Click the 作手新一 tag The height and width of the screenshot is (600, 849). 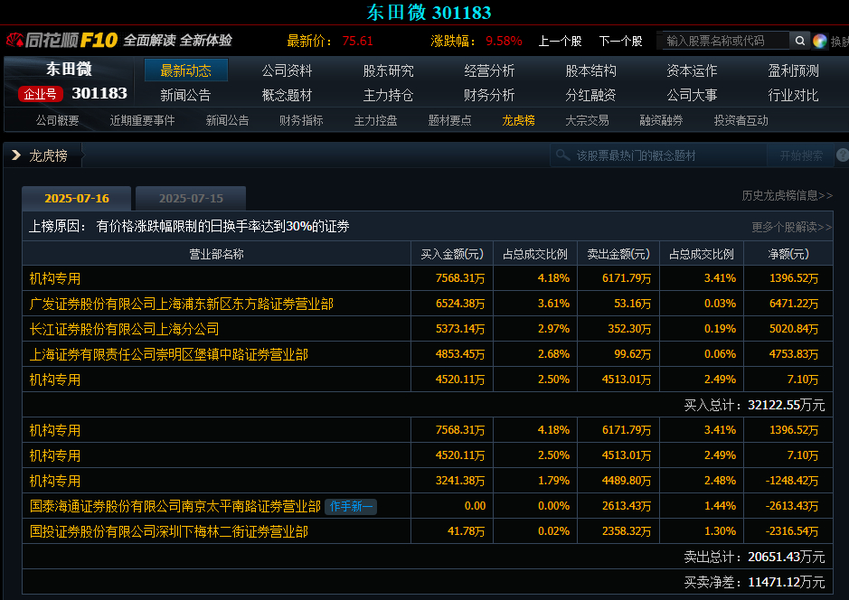pyautogui.click(x=351, y=506)
